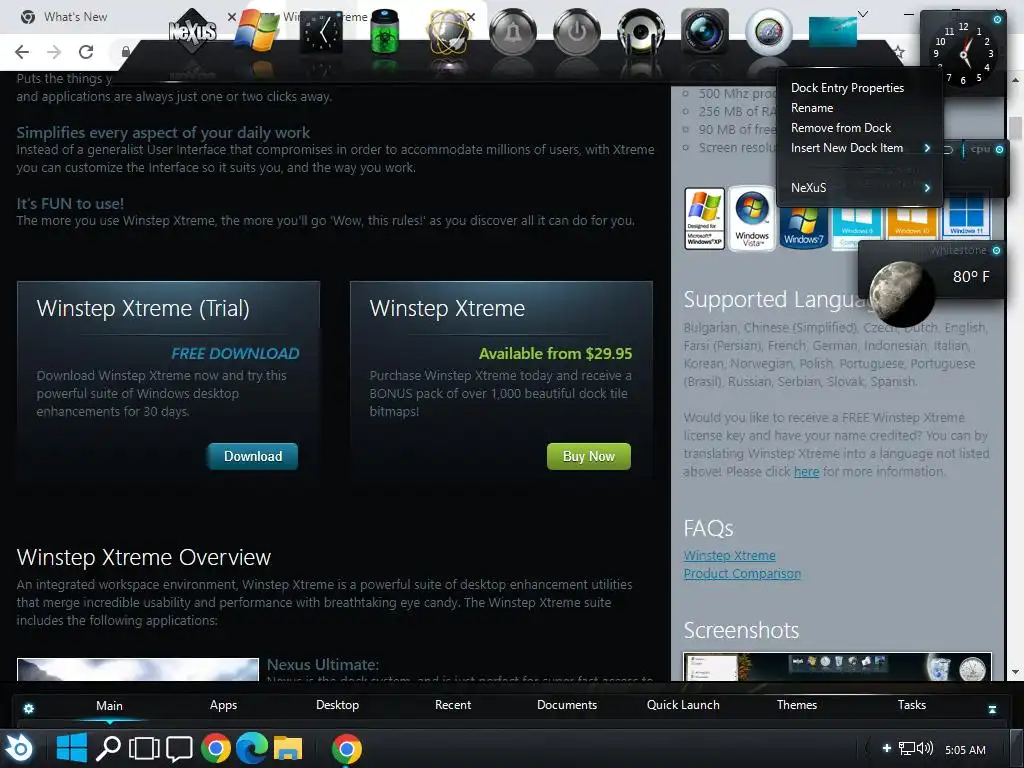Open File Explorer from the taskbar
Screen dimensions: 1024x768
(287, 748)
